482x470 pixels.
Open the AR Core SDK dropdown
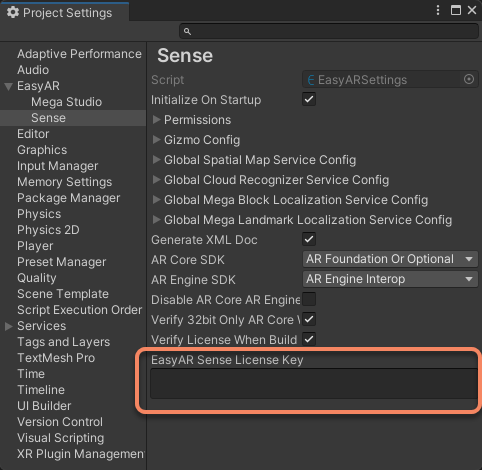coord(390,259)
